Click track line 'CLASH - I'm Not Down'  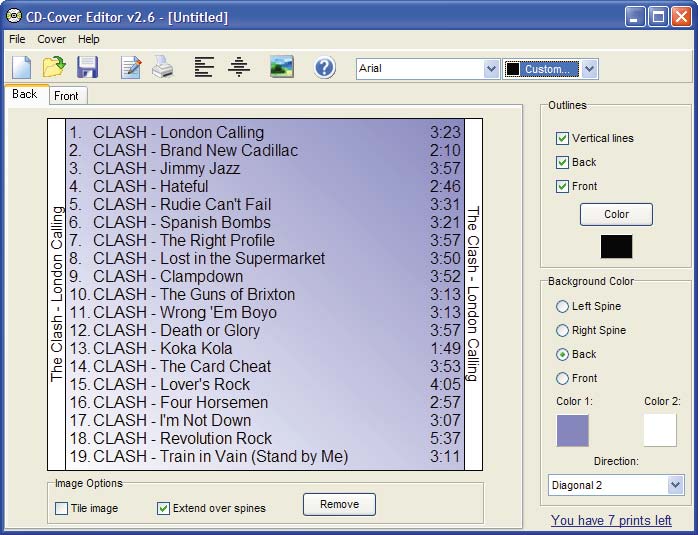tap(172, 420)
